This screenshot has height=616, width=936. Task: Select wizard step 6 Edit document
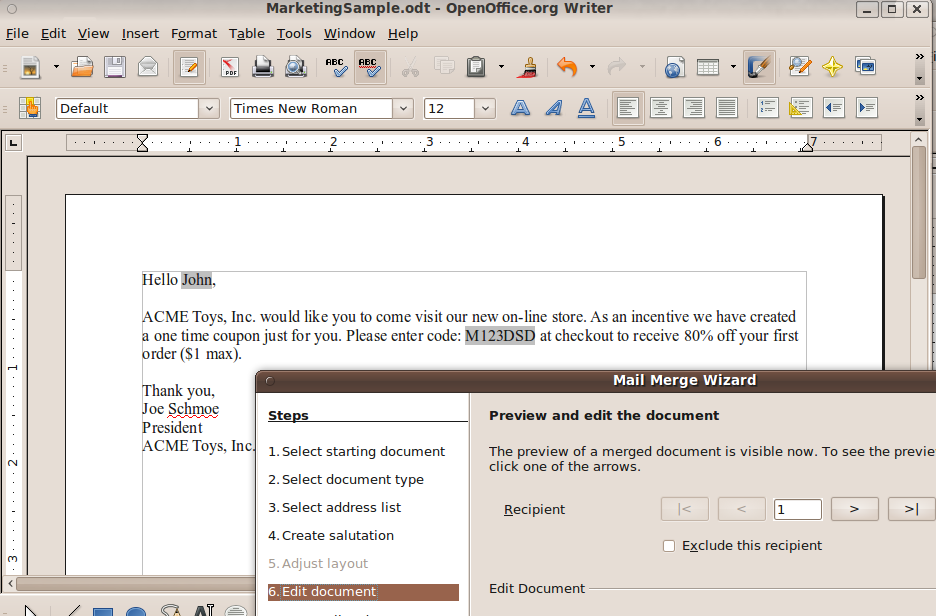click(x=363, y=592)
